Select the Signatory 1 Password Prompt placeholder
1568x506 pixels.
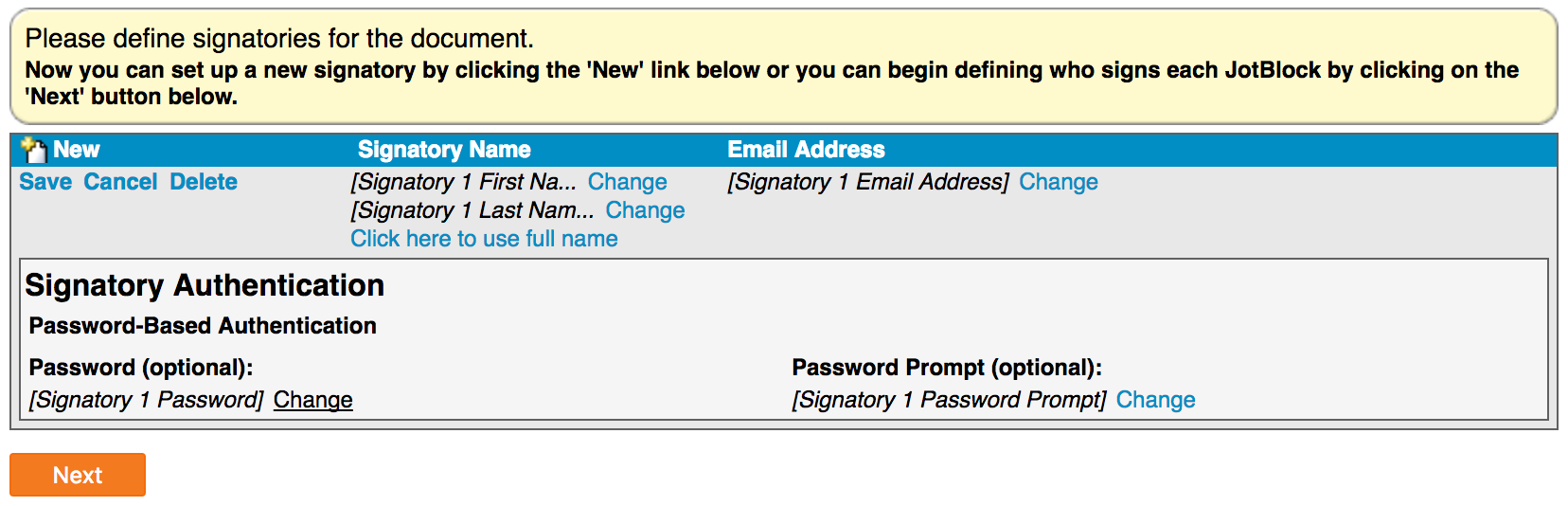(x=949, y=400)
